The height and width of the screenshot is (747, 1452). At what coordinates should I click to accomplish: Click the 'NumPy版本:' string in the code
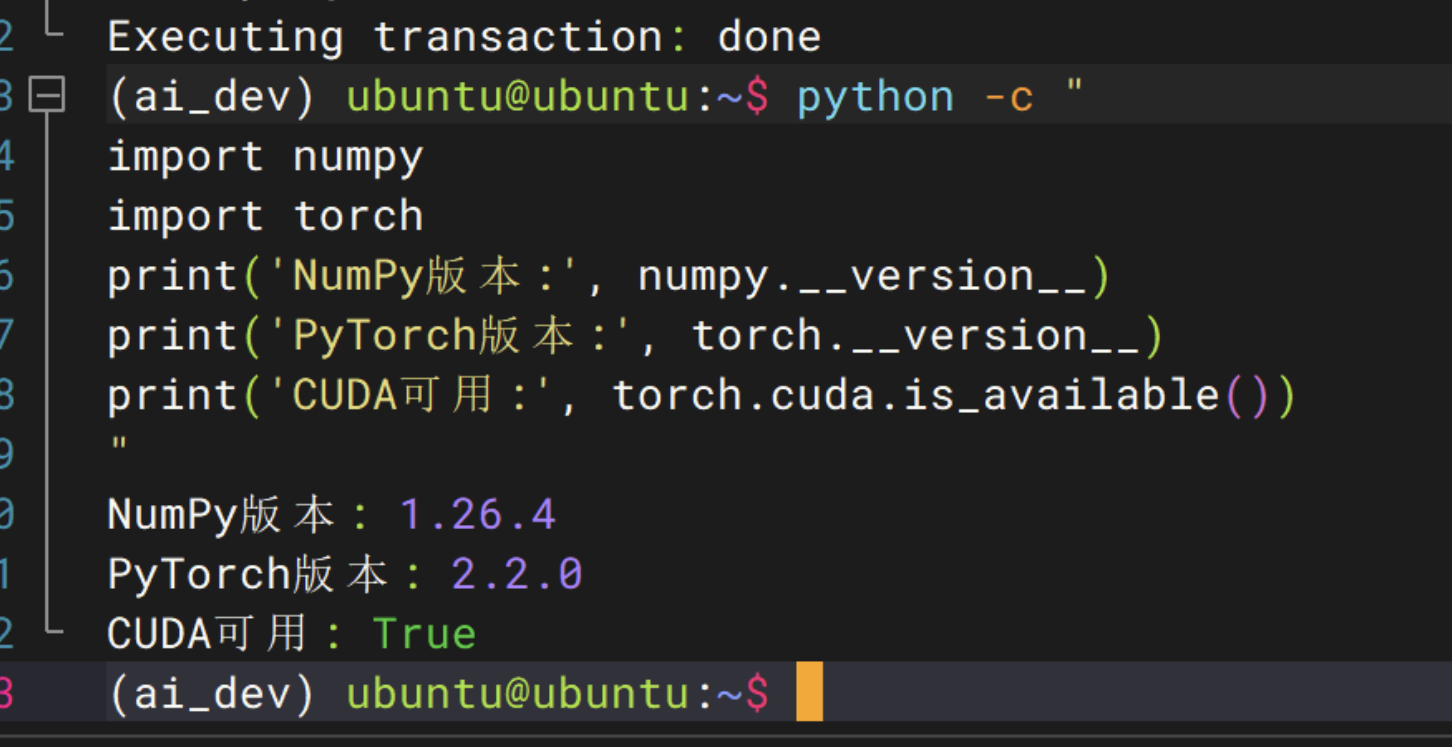click(x=415, y=276)
